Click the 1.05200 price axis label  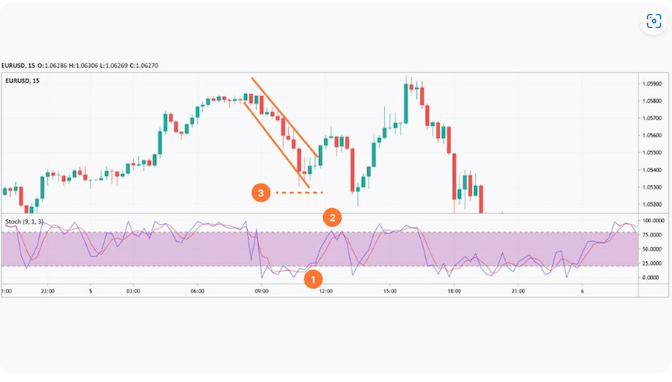click(x=651, y=204)
